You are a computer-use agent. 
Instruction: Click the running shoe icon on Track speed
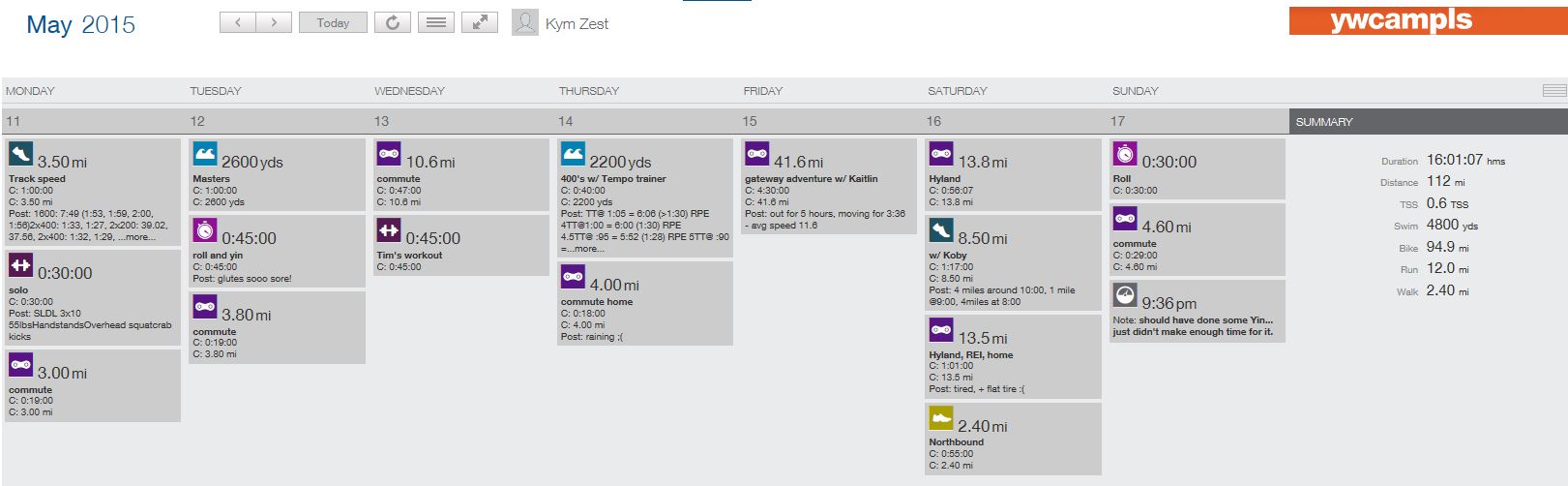(x=21, y=154)
